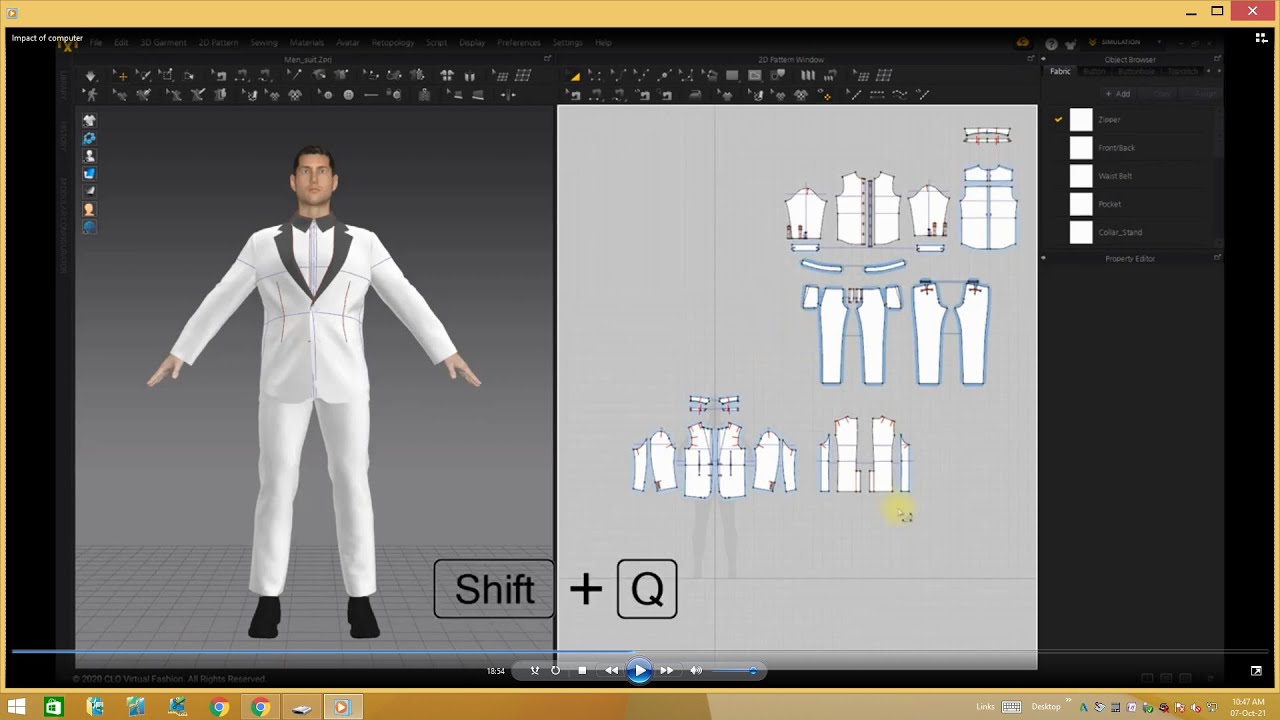Click the Simulate arrow tool in 3D toolbar

pyautogui.click(x=90, y=76)
